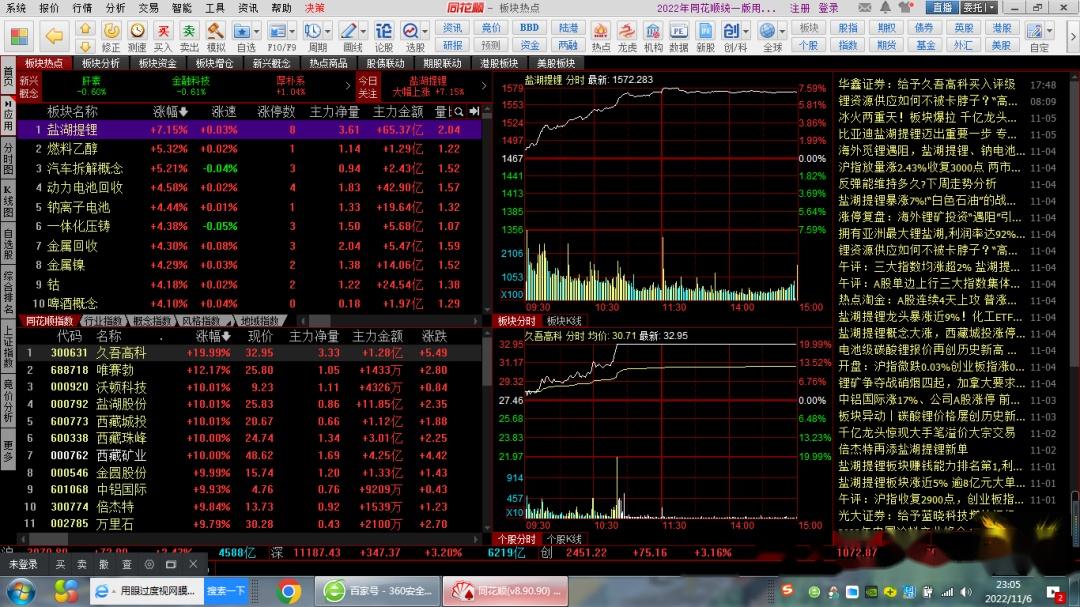This screenshot has width=1080, height=607.
Task: Expand the F10/F9 dropdown arrow
Action: point(292,31)
